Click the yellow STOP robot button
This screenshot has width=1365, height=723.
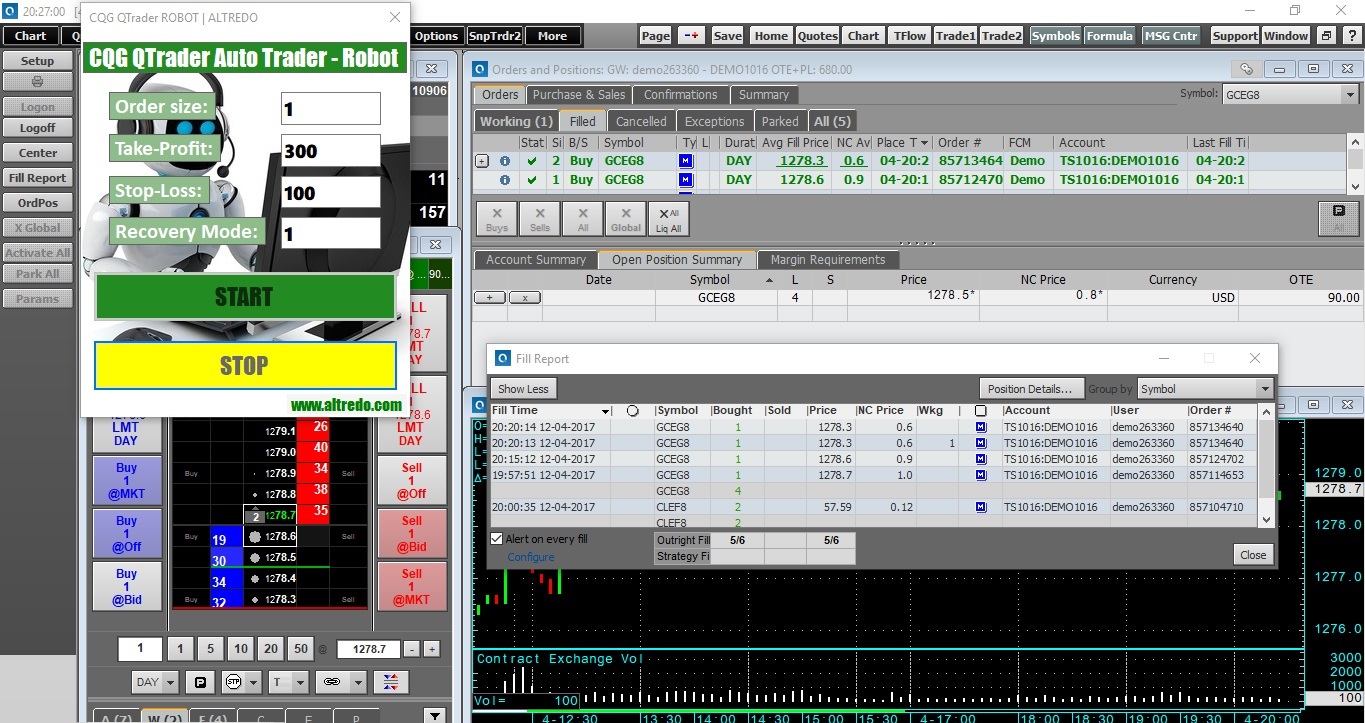(x=245, y=365)
